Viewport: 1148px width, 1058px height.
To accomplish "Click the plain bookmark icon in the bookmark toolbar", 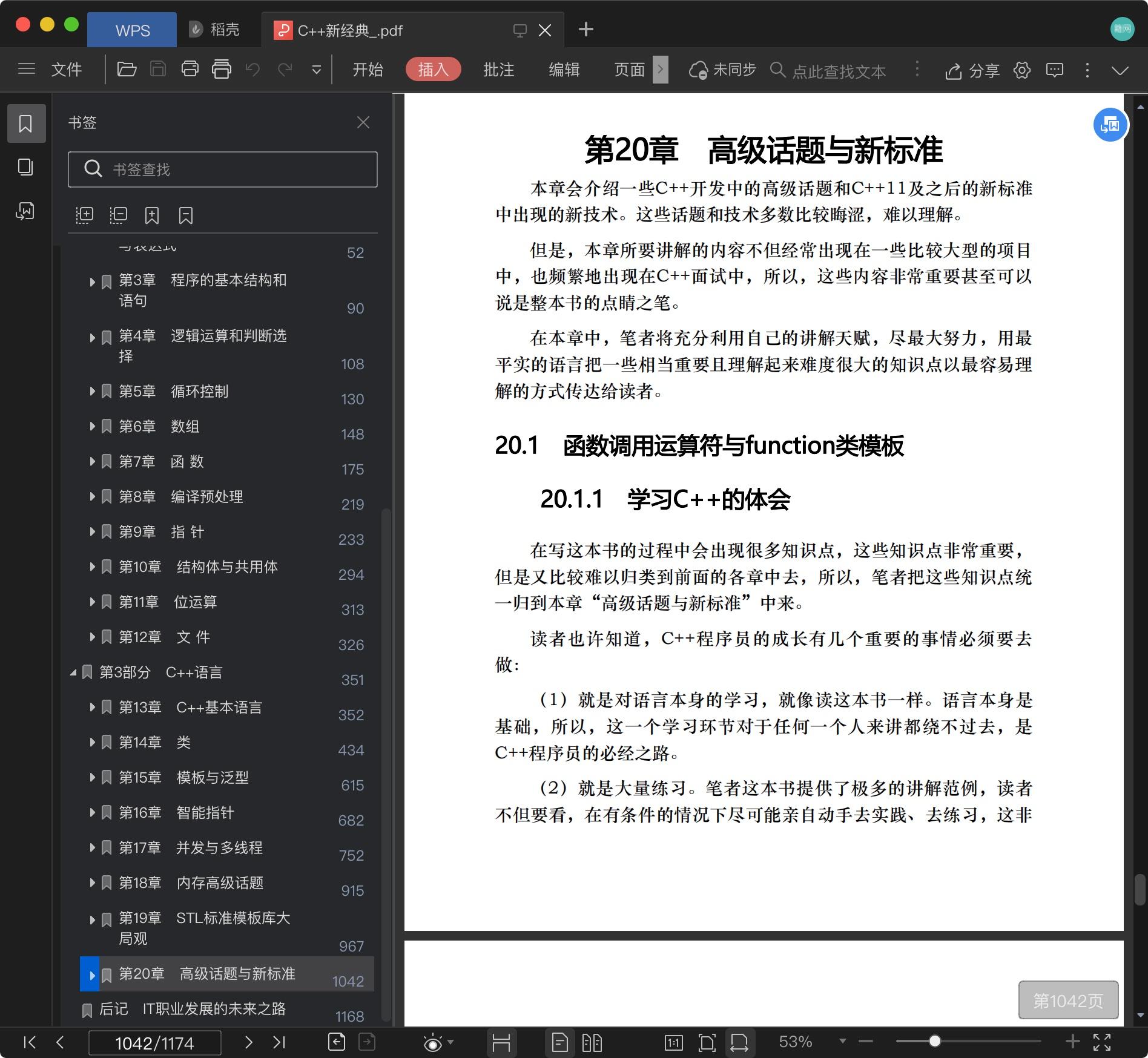I will (186, 215).
